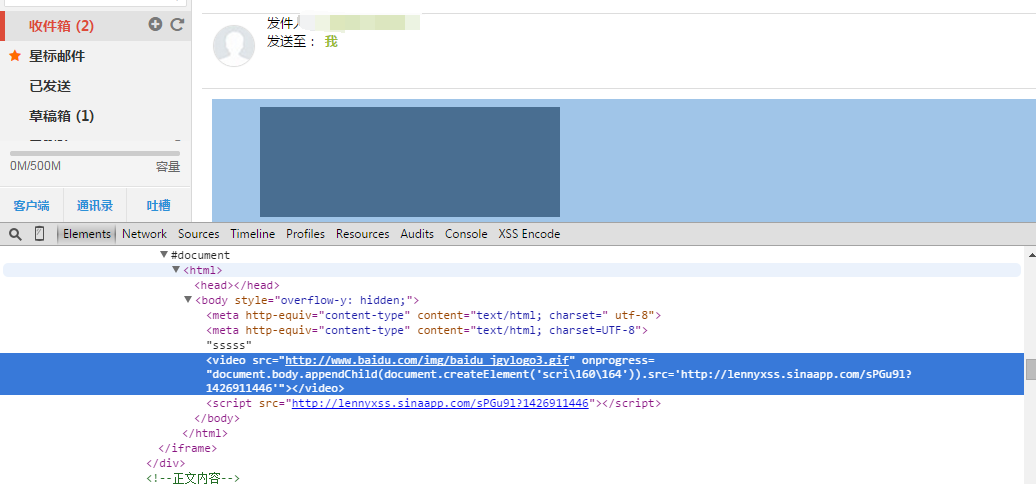
Task: Click the sender avatar icon
Action: tap(234, 46)
